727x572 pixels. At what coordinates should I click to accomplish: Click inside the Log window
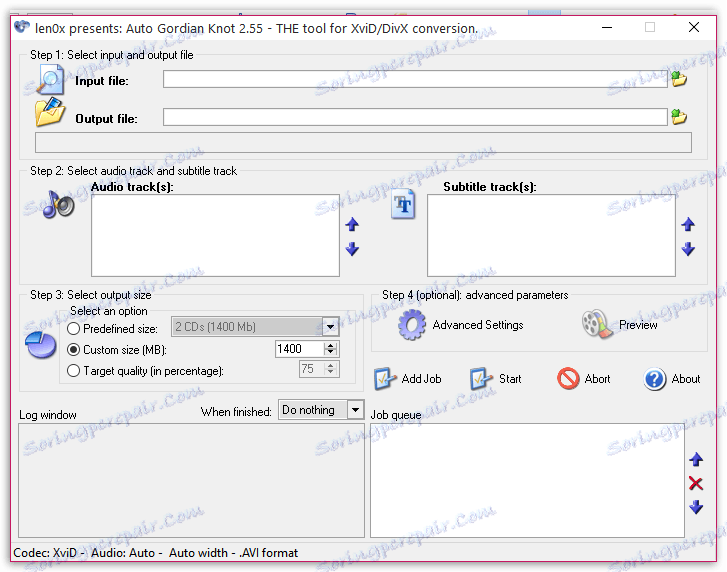[x=191, y=480]
